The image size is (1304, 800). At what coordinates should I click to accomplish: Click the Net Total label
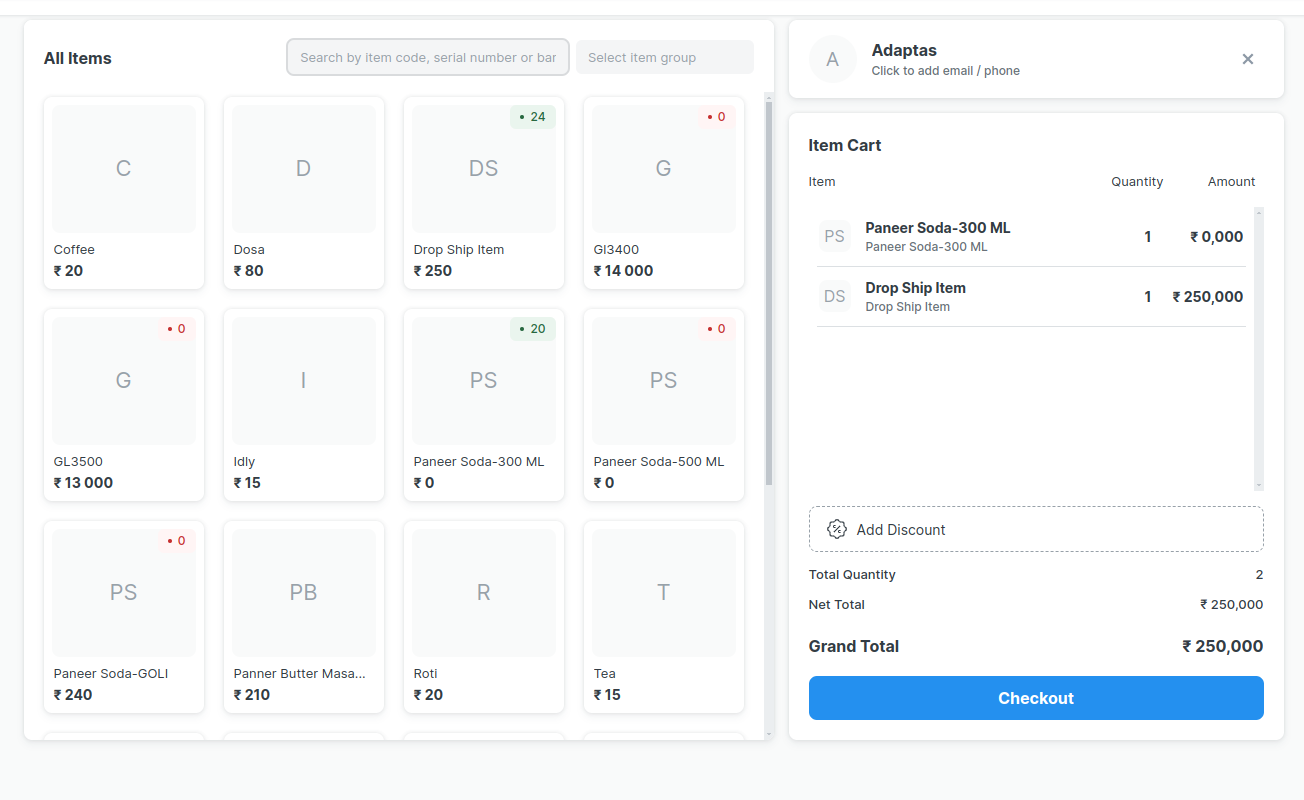837,605
